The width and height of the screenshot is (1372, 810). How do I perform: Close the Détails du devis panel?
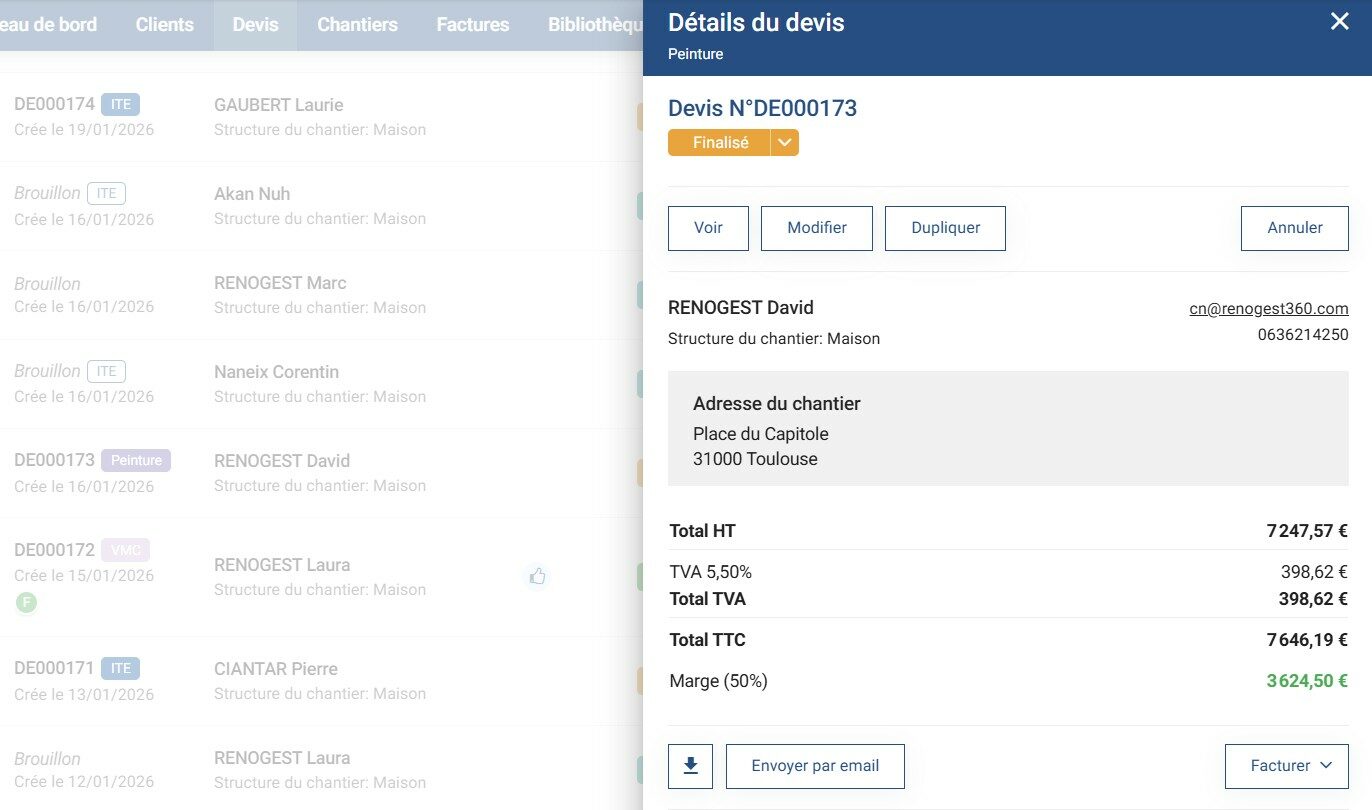coord(1339,21)
